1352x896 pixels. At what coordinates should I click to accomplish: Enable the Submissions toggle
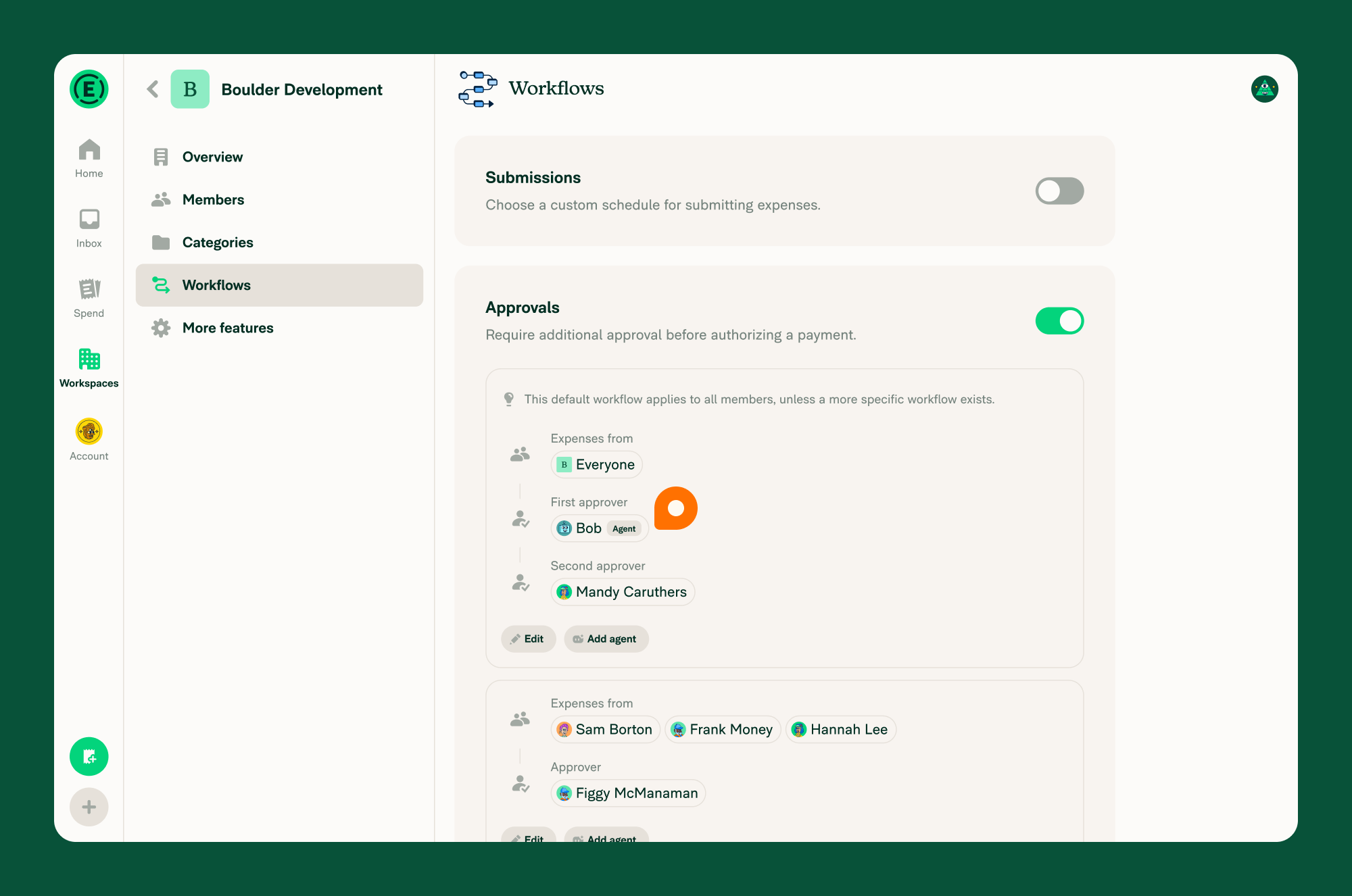1059,191
